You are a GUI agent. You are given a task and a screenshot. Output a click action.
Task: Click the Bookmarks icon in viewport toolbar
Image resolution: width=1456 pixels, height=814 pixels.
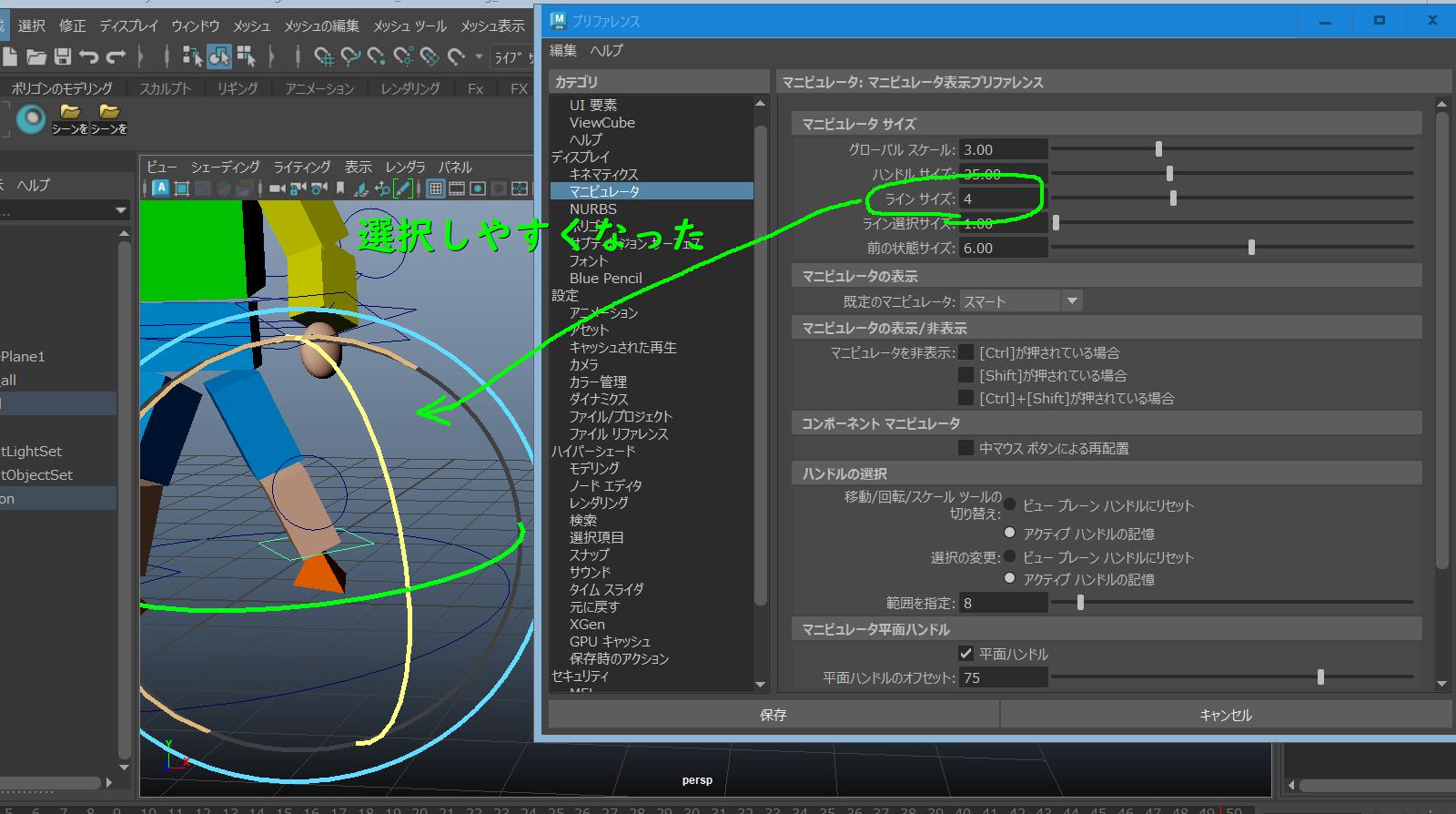(x=340, y=188)
